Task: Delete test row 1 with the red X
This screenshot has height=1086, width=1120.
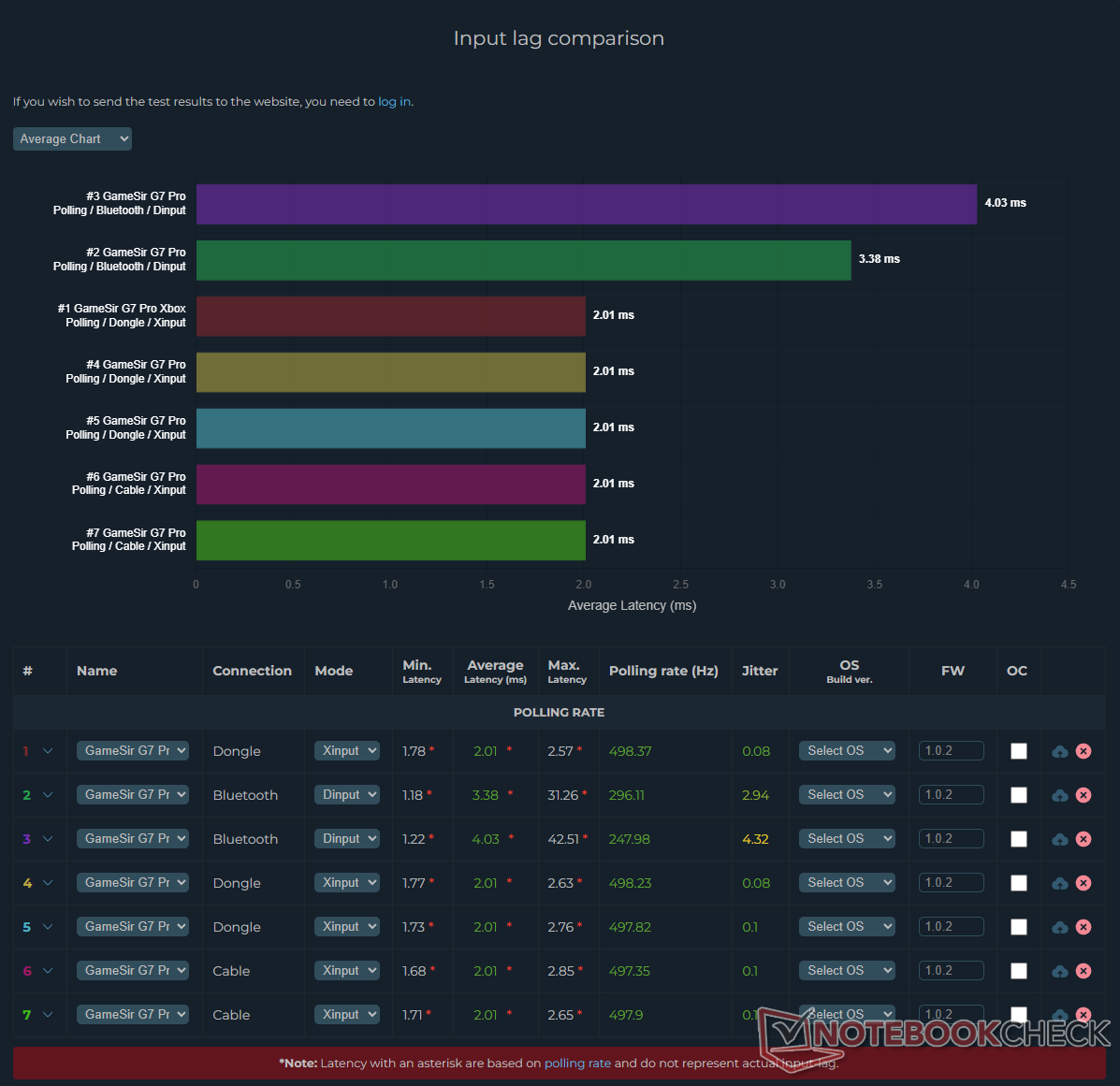Action: [x=1084, y=751]
